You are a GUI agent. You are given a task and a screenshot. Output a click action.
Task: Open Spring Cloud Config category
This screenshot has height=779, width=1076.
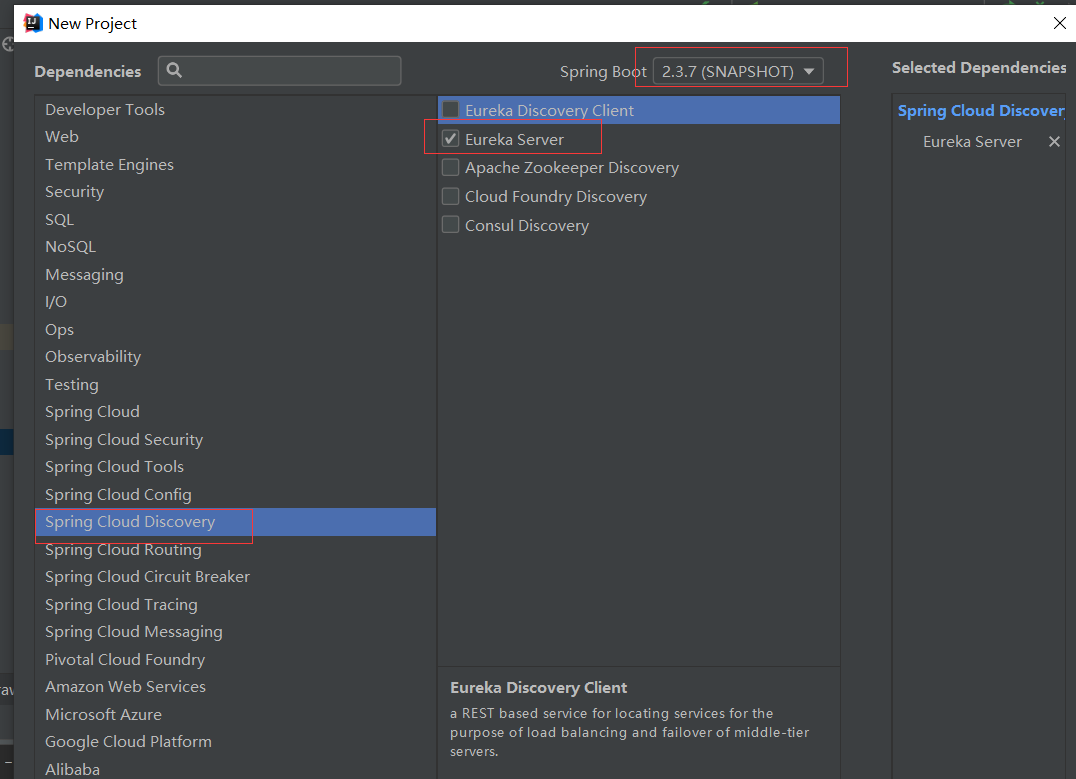235,494
